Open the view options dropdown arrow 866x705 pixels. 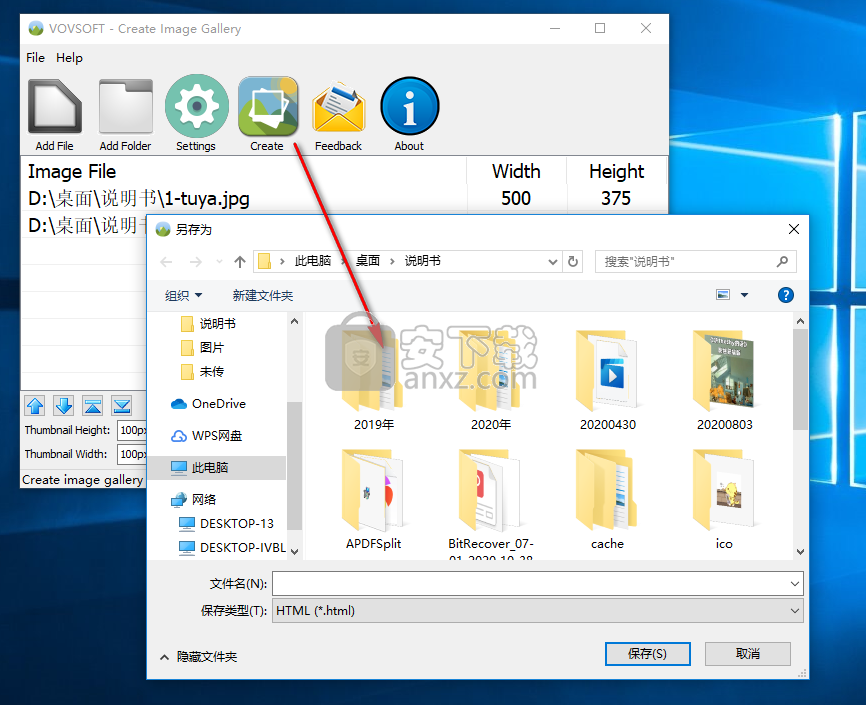coord(744,295)
